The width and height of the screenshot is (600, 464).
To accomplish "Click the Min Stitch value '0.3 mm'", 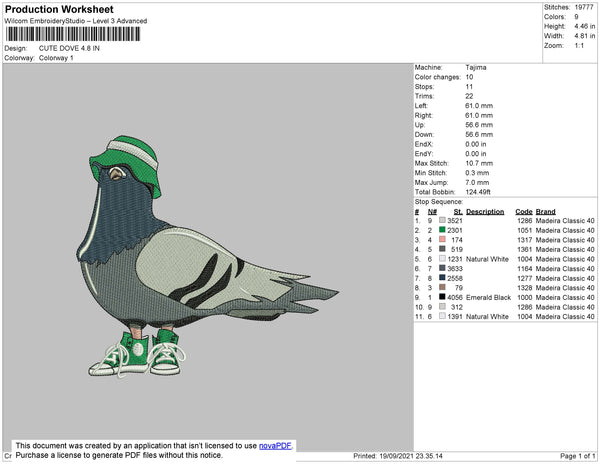I will [477, 173].
